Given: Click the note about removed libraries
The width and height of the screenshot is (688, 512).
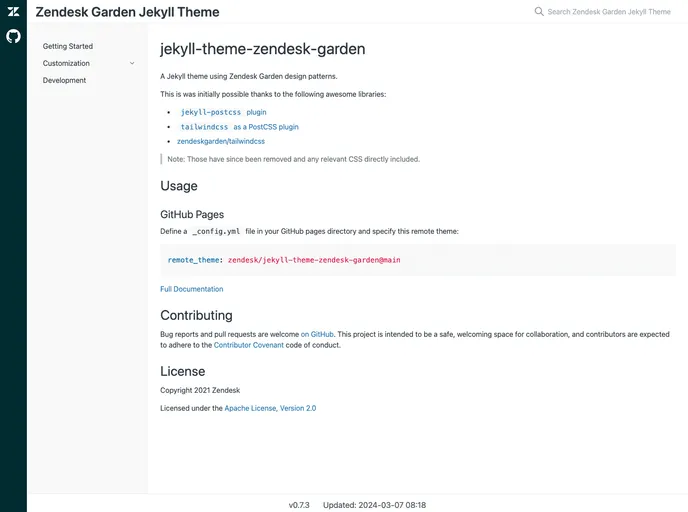Looking at the screenshot, I should point(294,159).
